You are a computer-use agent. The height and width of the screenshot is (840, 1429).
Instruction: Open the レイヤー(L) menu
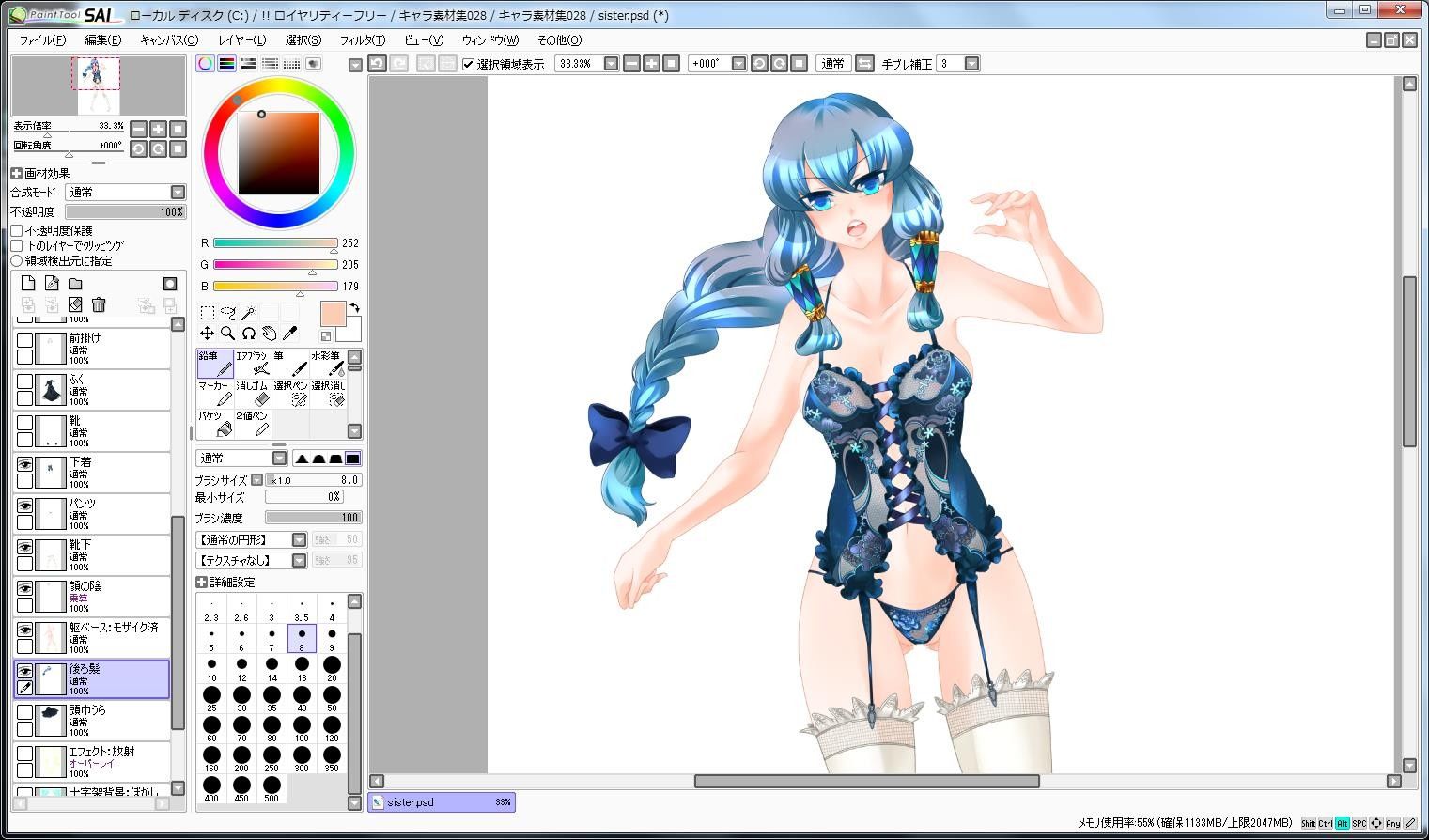coord(242,40)
